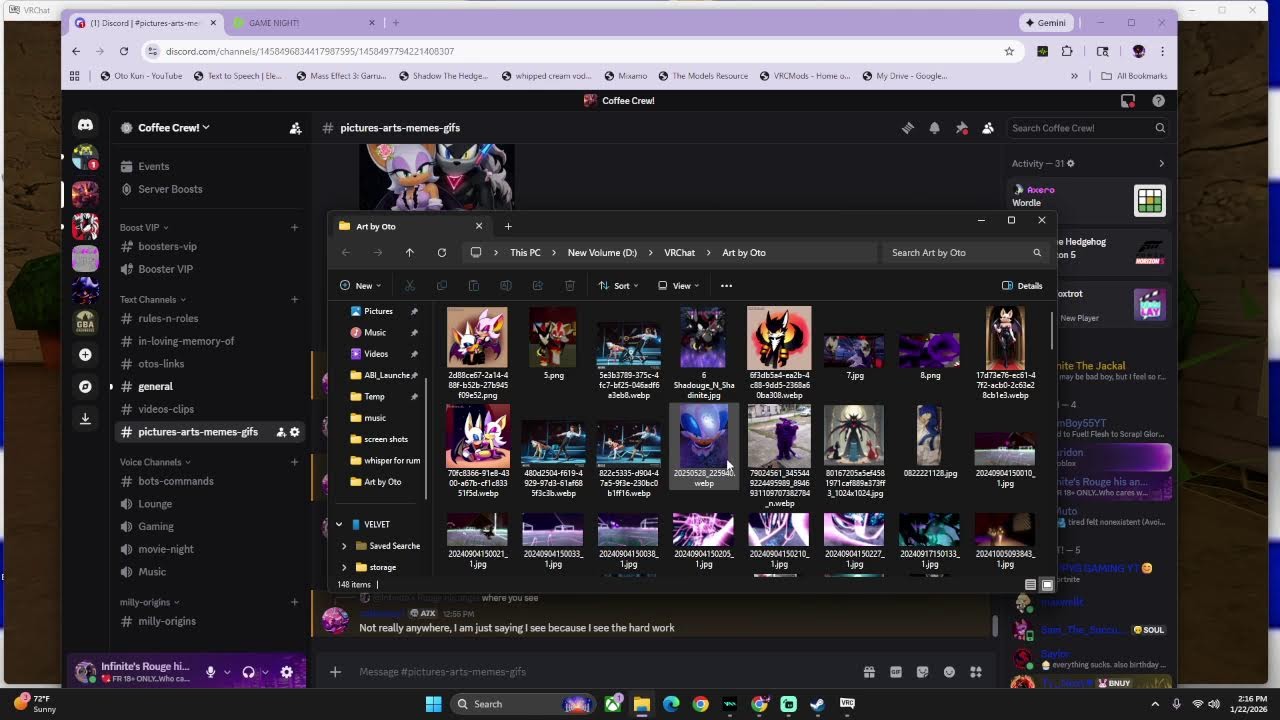The image size is (1280, 720).
Task: Mute microphone in Discord user panel
Action: (211, 672)
